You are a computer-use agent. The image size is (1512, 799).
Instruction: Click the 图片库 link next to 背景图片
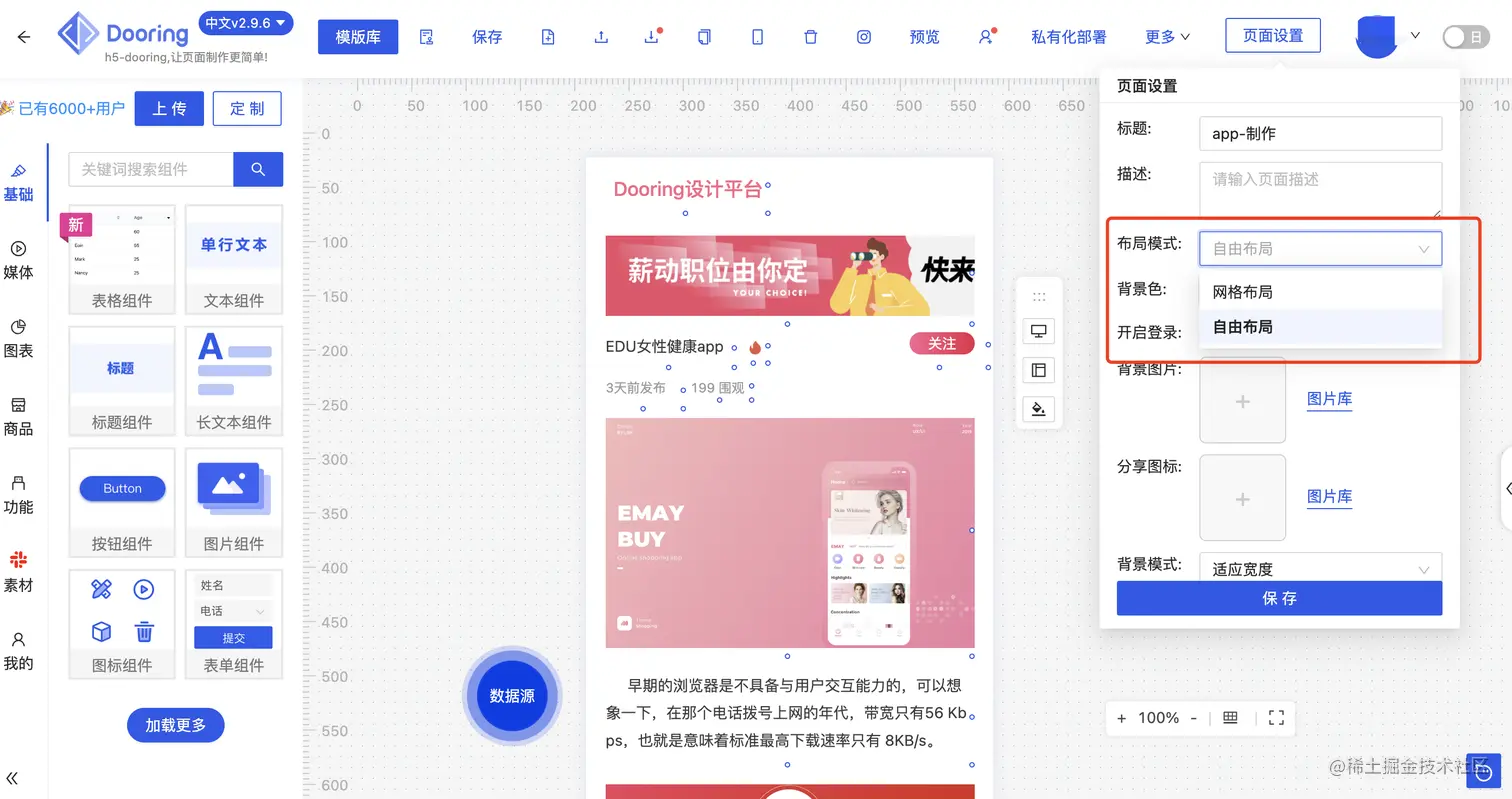pyautogui.click(x=1329, y=399)
